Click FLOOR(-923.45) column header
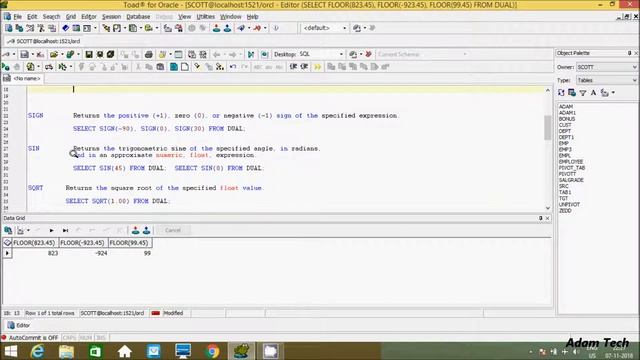640x360 pixels. point(83,243)
